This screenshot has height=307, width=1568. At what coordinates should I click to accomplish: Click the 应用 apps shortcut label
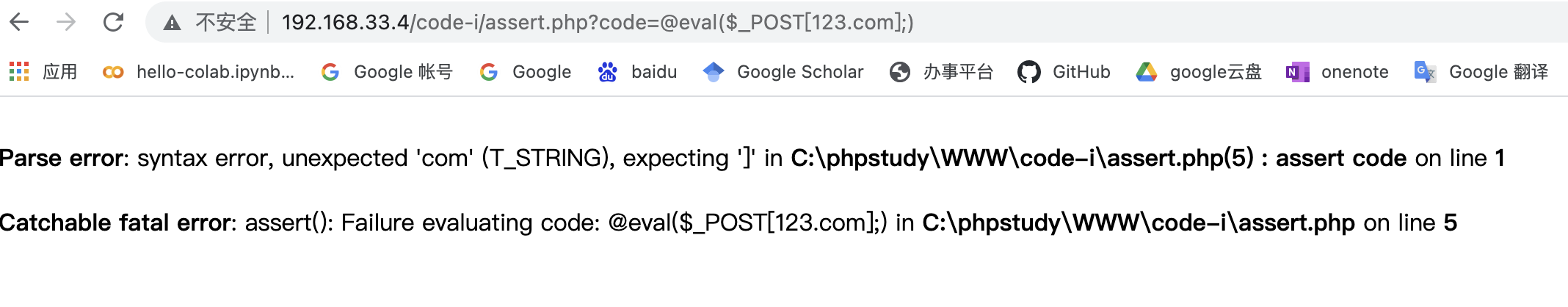click(x=60, y=72)
